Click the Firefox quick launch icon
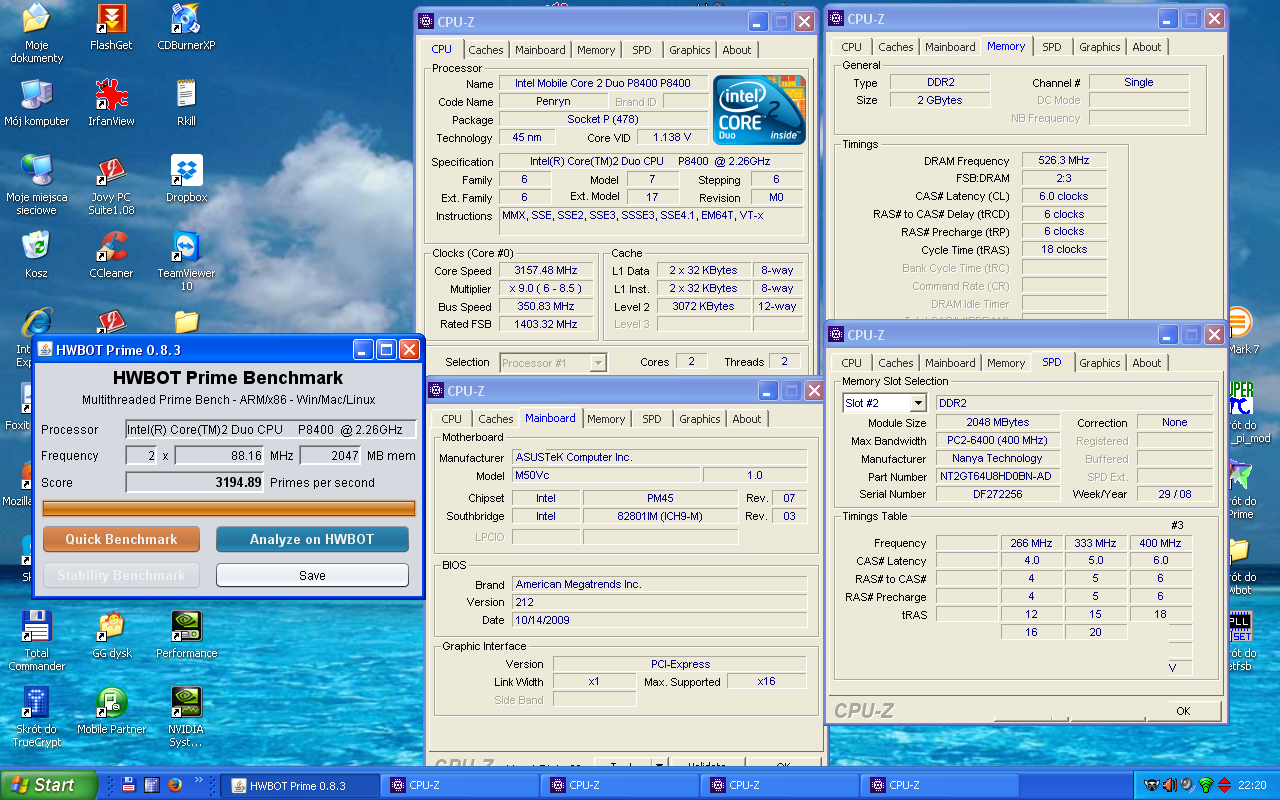The height and width of the screenshot is (800, 1280). tap(175, 785)
